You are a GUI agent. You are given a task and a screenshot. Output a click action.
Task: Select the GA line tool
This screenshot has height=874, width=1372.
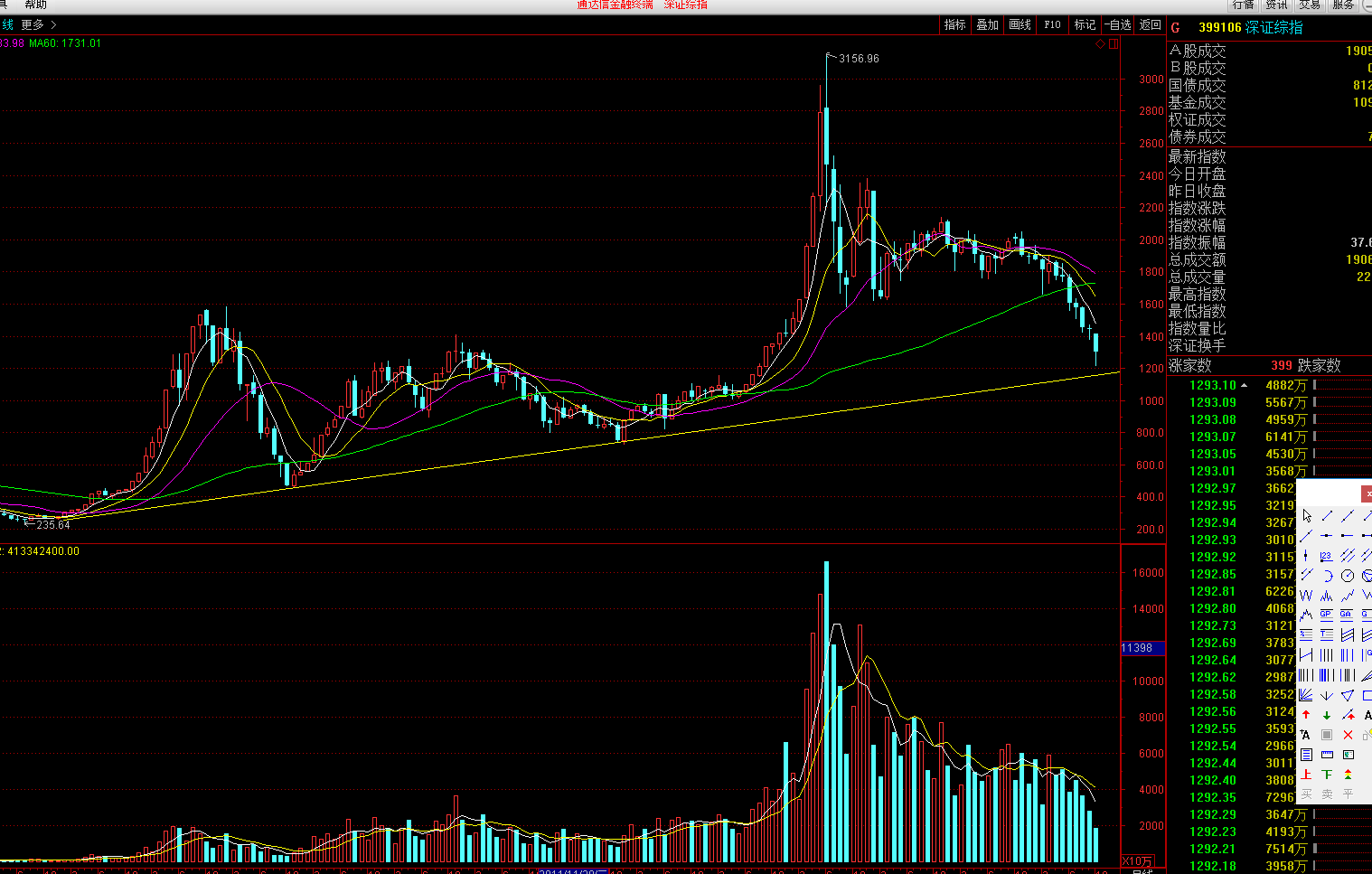pos(1347,615)
